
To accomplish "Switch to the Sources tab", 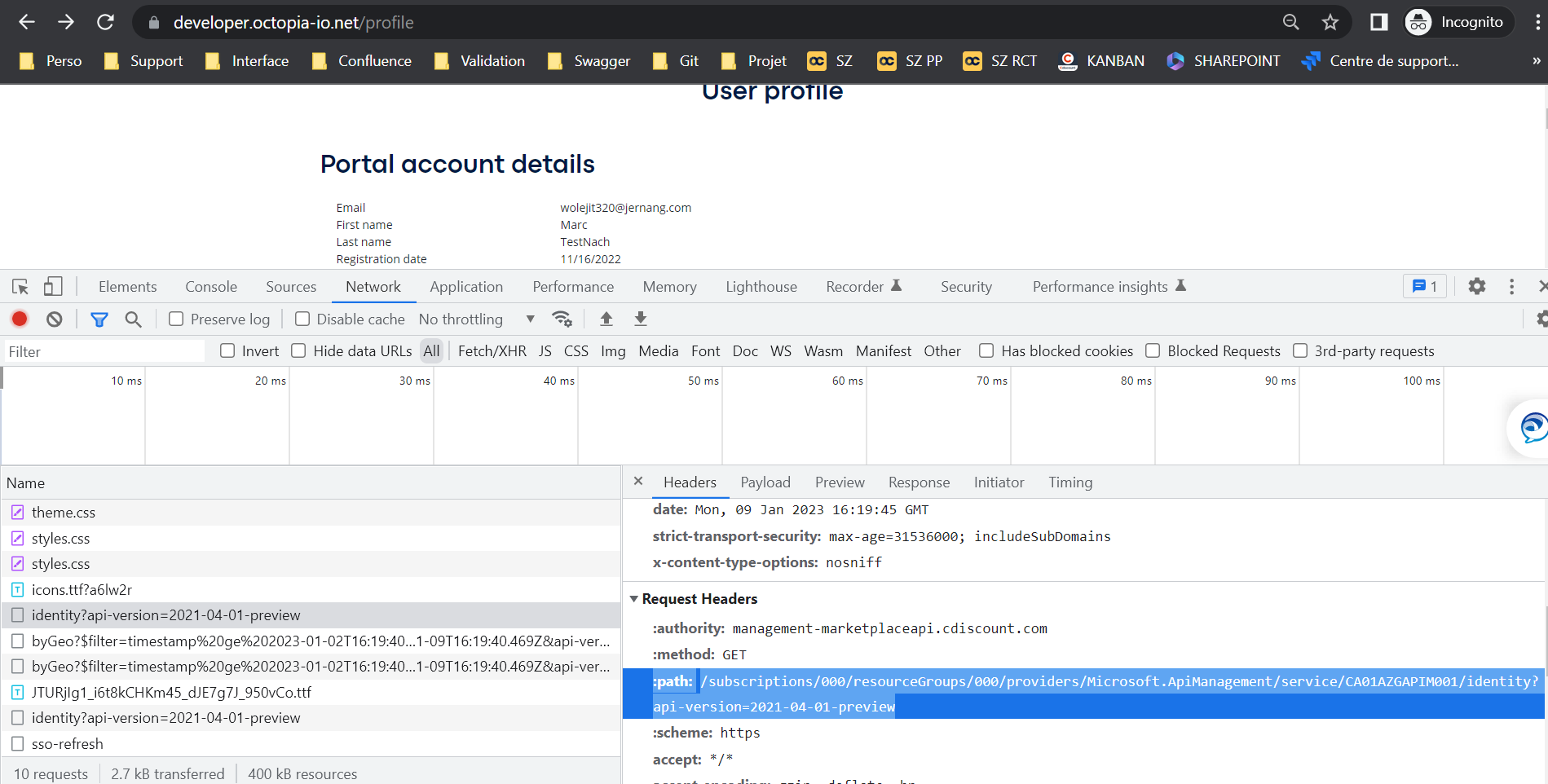I will (291, 287).
